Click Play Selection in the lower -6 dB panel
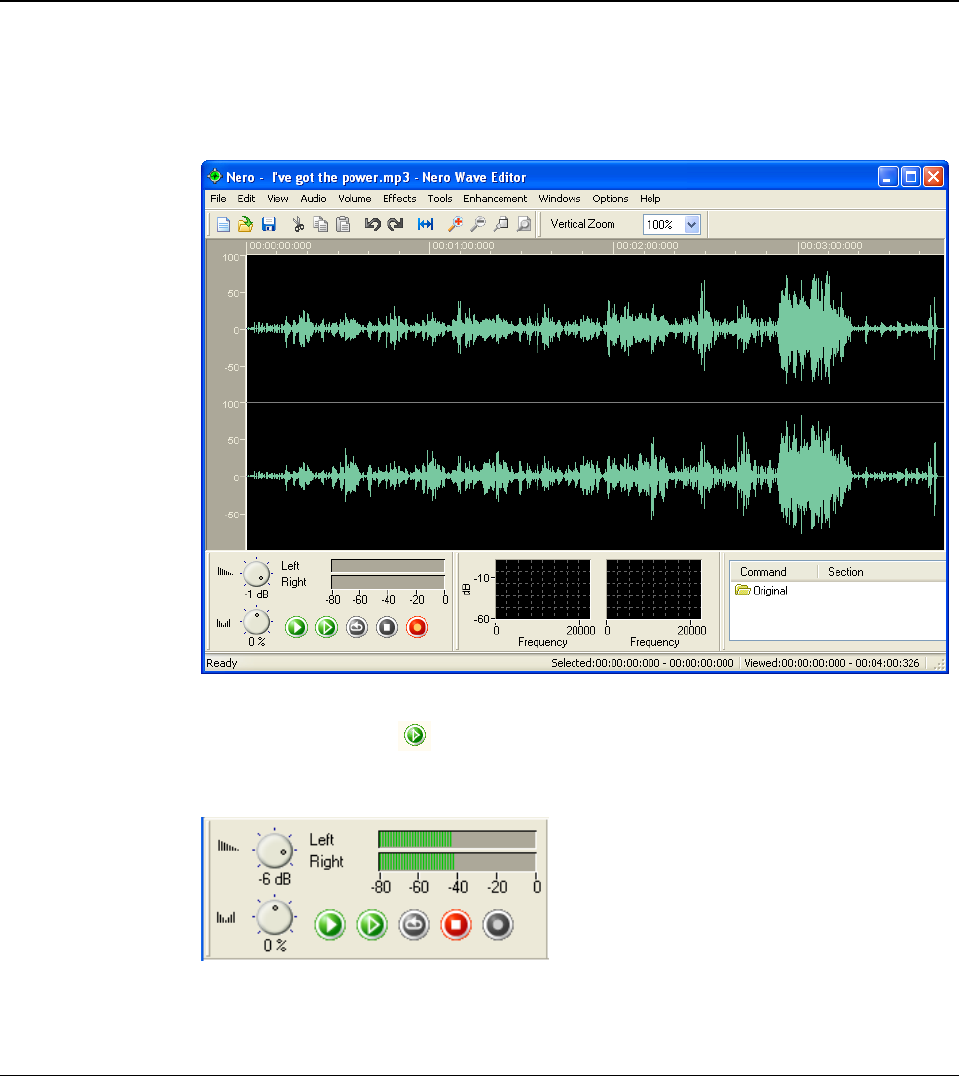This screenshot has width=959, height=1076. [x=372, y=924]
